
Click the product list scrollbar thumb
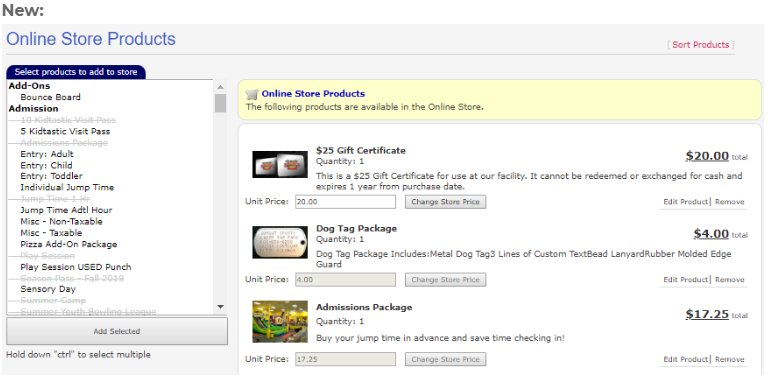(220, 103)
